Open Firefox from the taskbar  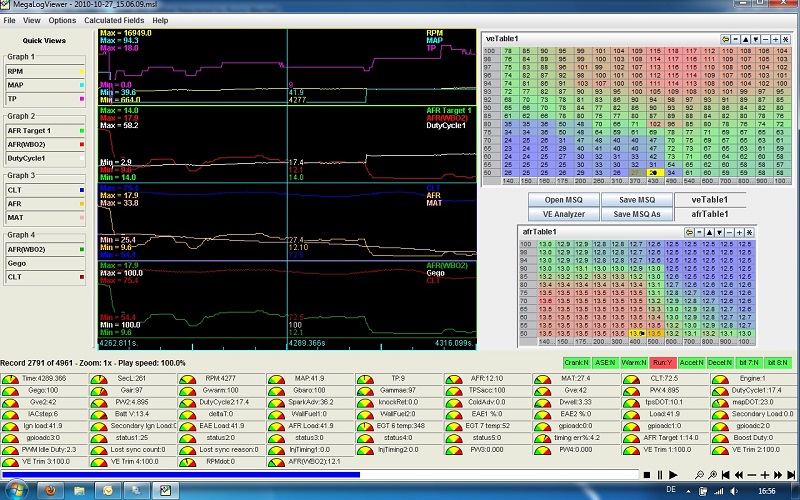pos(52,490)
